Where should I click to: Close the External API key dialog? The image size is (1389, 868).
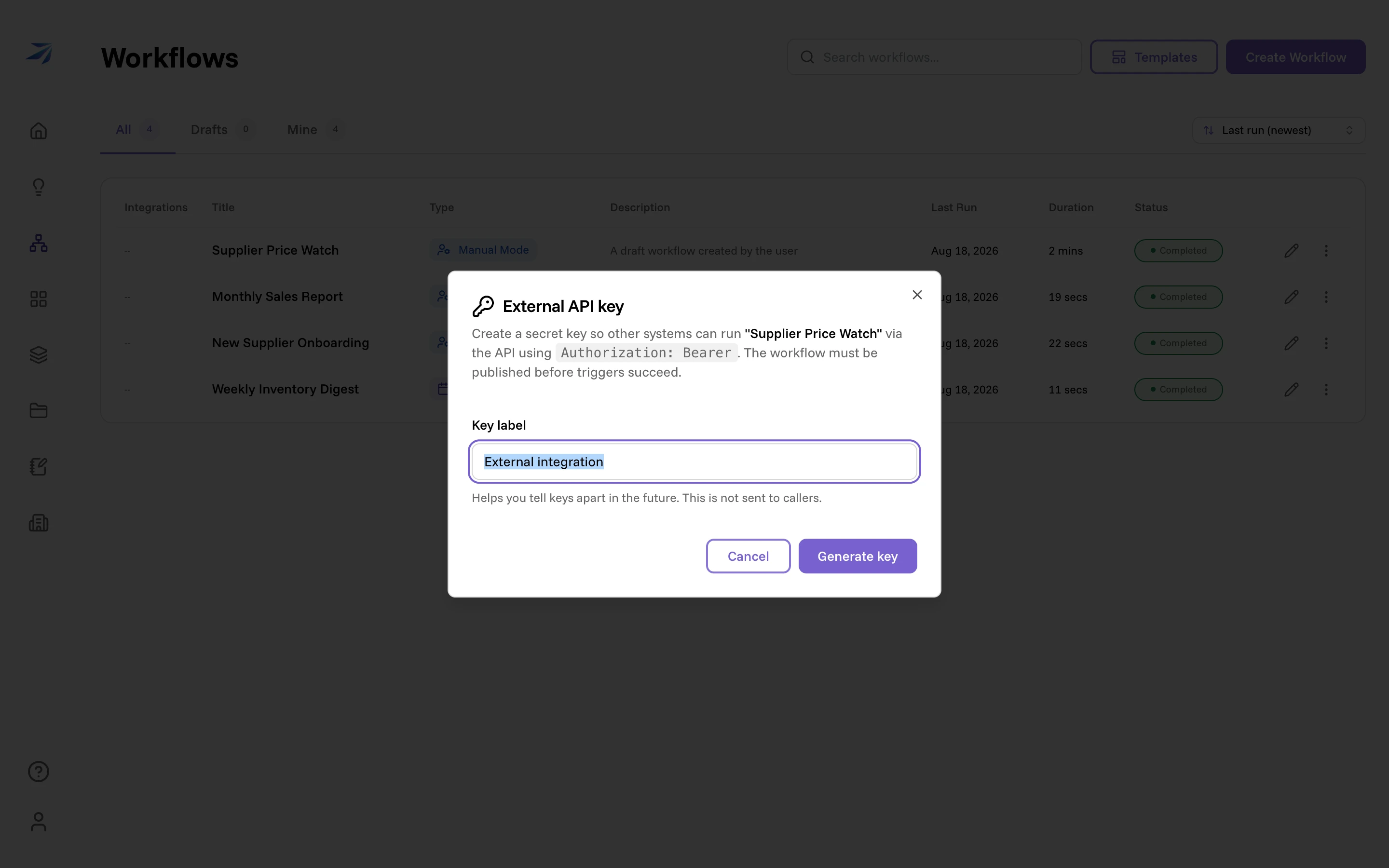917,295
